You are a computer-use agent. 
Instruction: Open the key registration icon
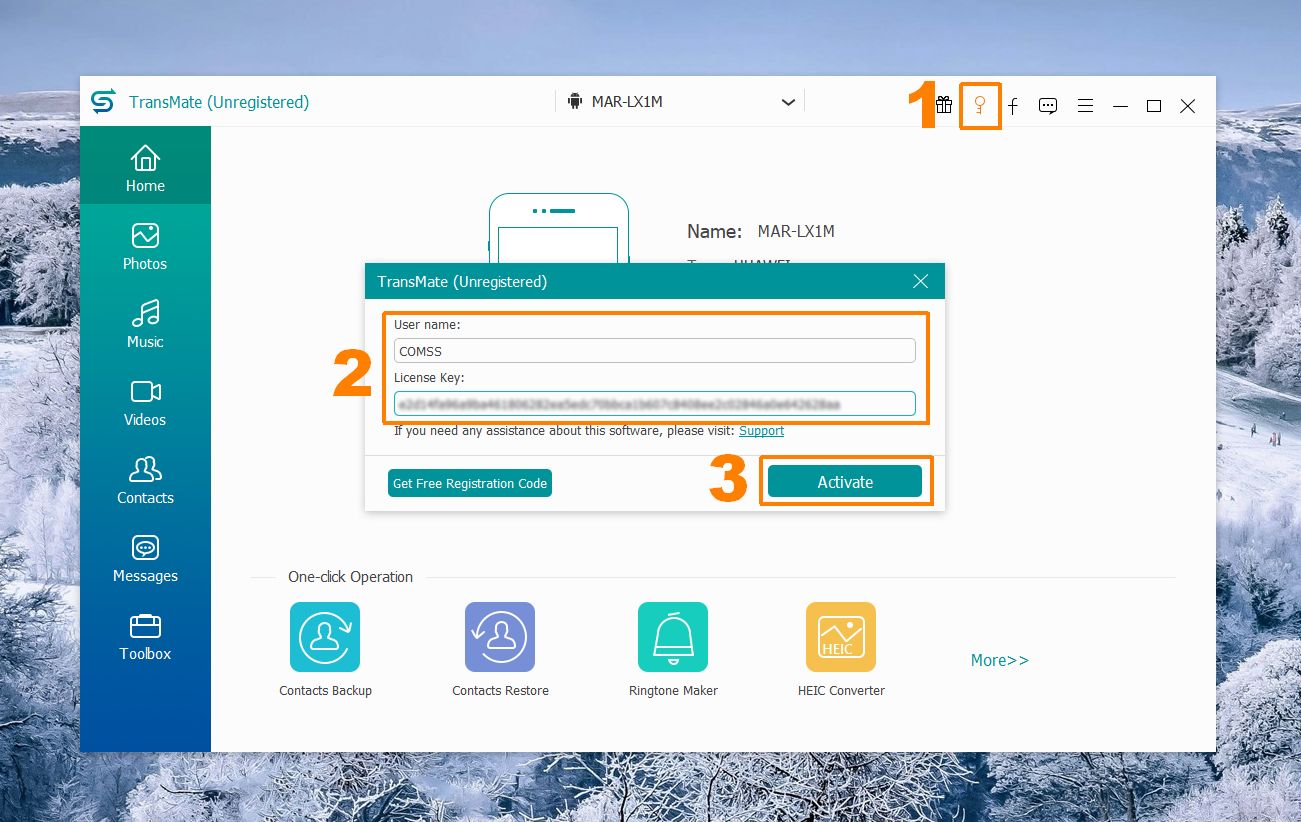(980, 105)
